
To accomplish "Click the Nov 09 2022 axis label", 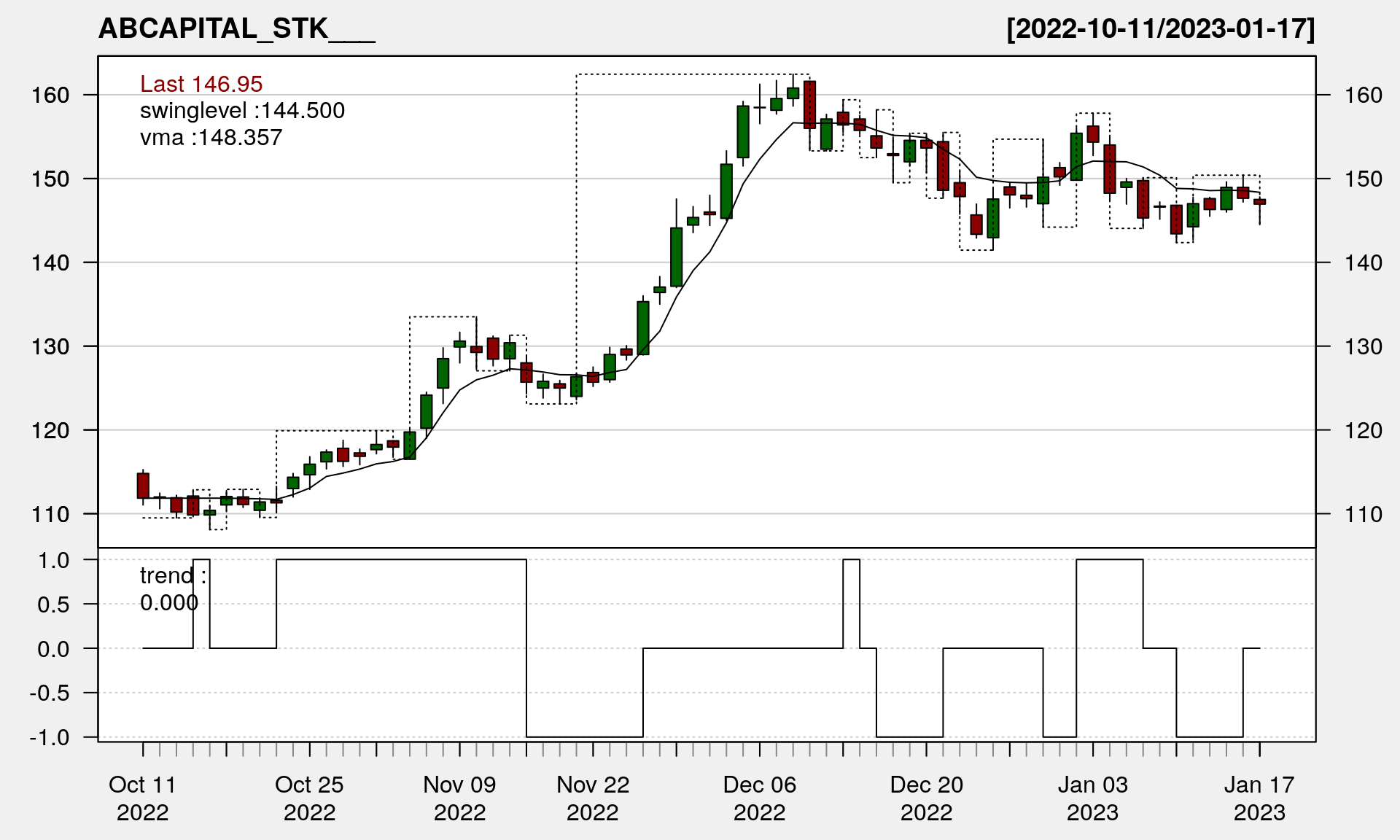I will point(459,798).
